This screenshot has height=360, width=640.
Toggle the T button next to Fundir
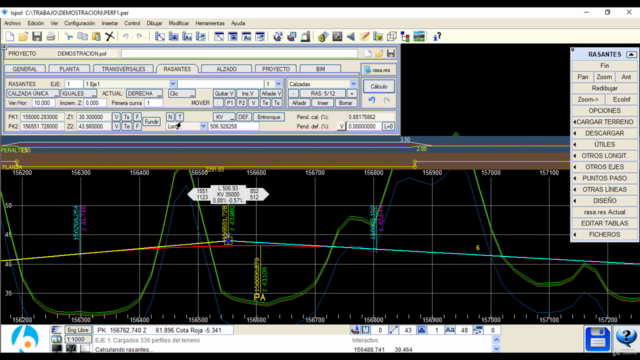(179, 117)
